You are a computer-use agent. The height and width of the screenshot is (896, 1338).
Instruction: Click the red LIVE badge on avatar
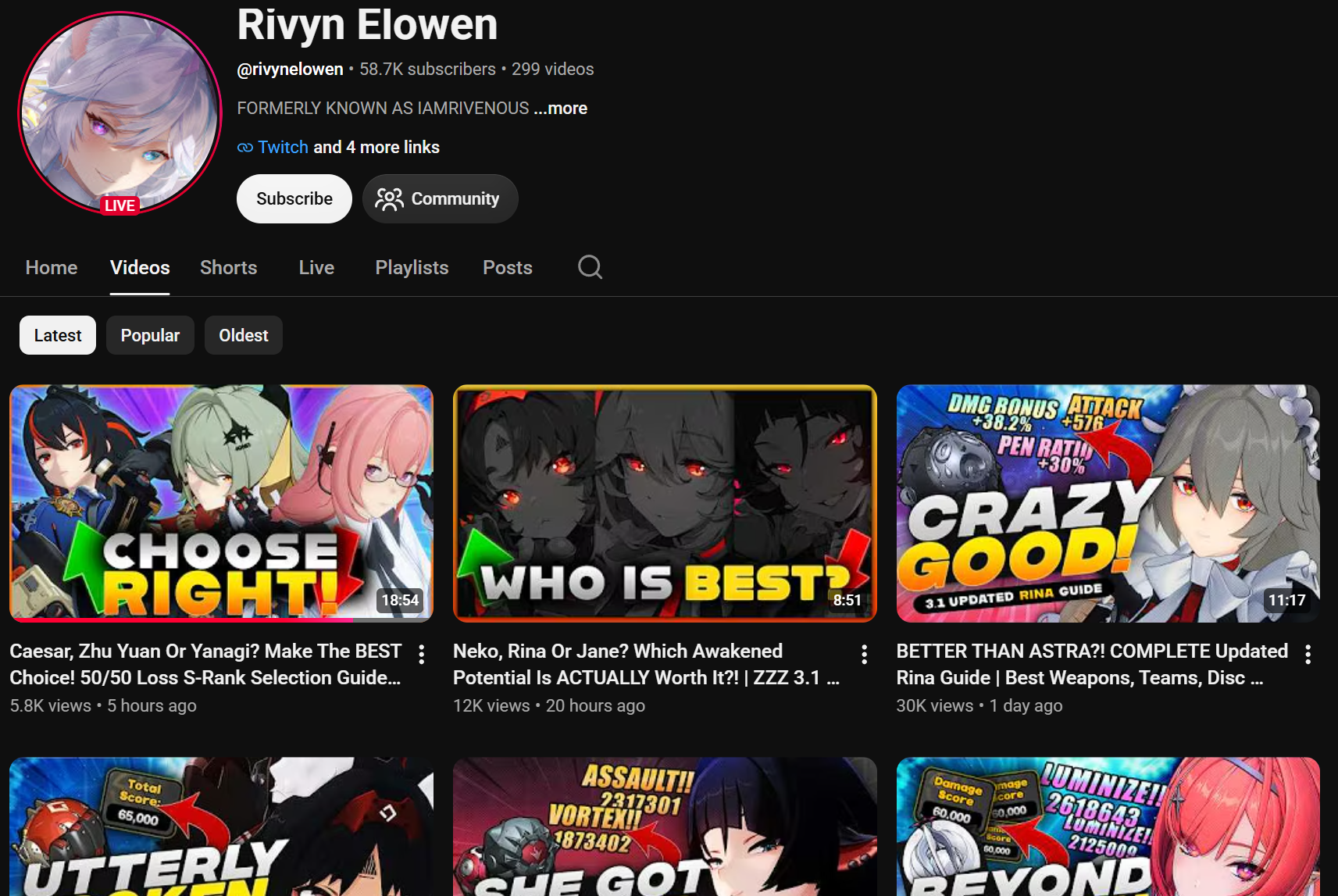tap(120, 205)
